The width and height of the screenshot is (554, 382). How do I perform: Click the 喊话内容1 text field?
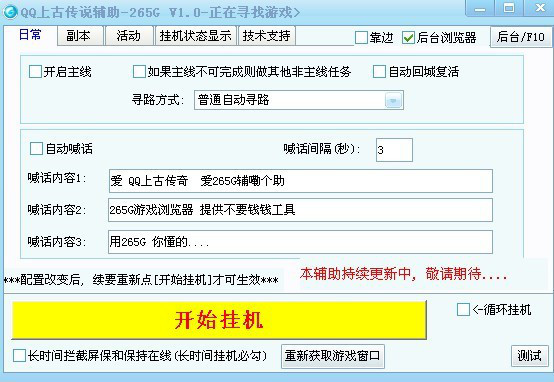(301, 181)
